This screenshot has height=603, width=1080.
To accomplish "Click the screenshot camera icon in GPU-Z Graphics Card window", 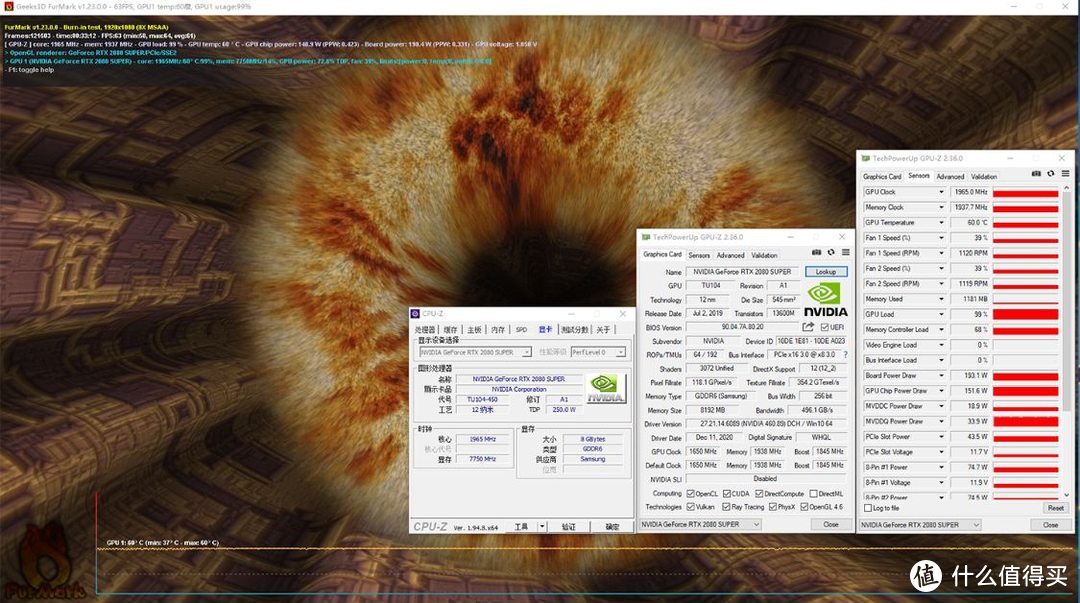I will click(817, 254).
